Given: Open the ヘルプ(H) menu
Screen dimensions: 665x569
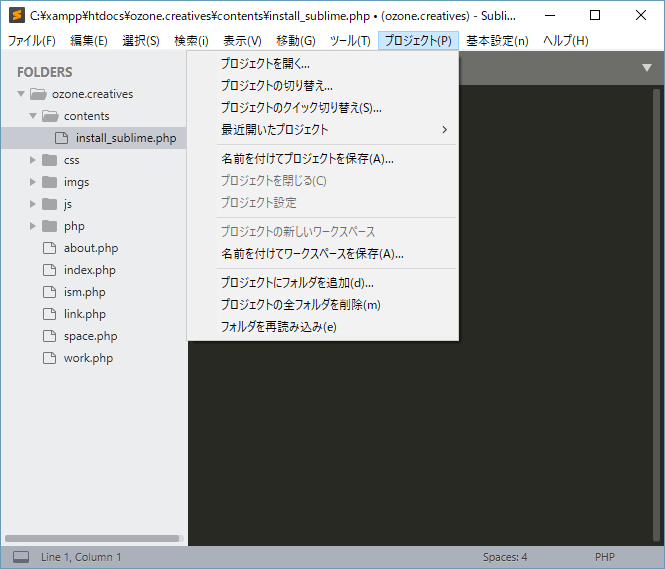Looking at the screenshot, I should coord(566,41).
